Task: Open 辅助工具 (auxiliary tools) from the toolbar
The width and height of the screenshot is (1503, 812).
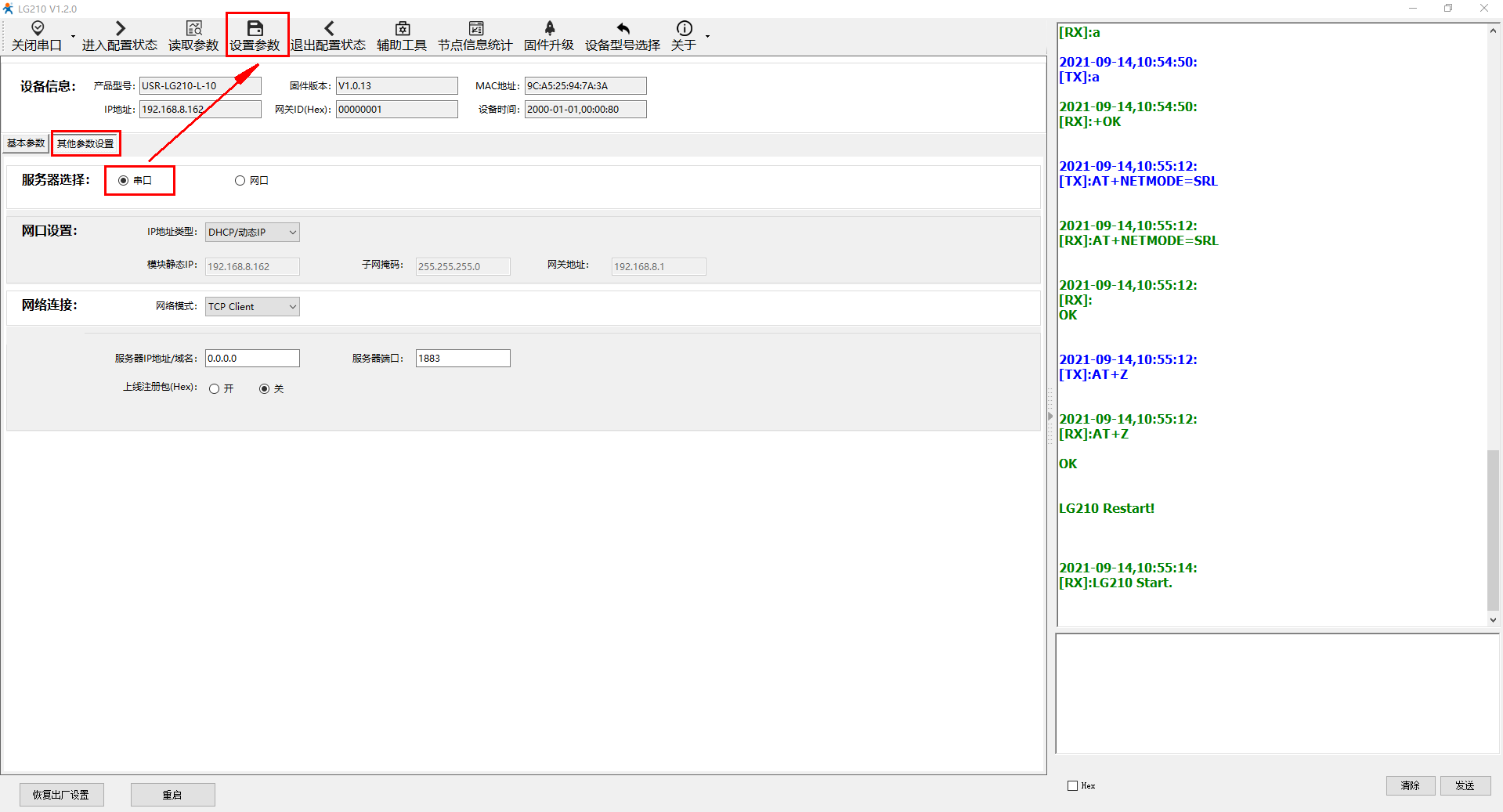Action: click(x=402, y=29)
